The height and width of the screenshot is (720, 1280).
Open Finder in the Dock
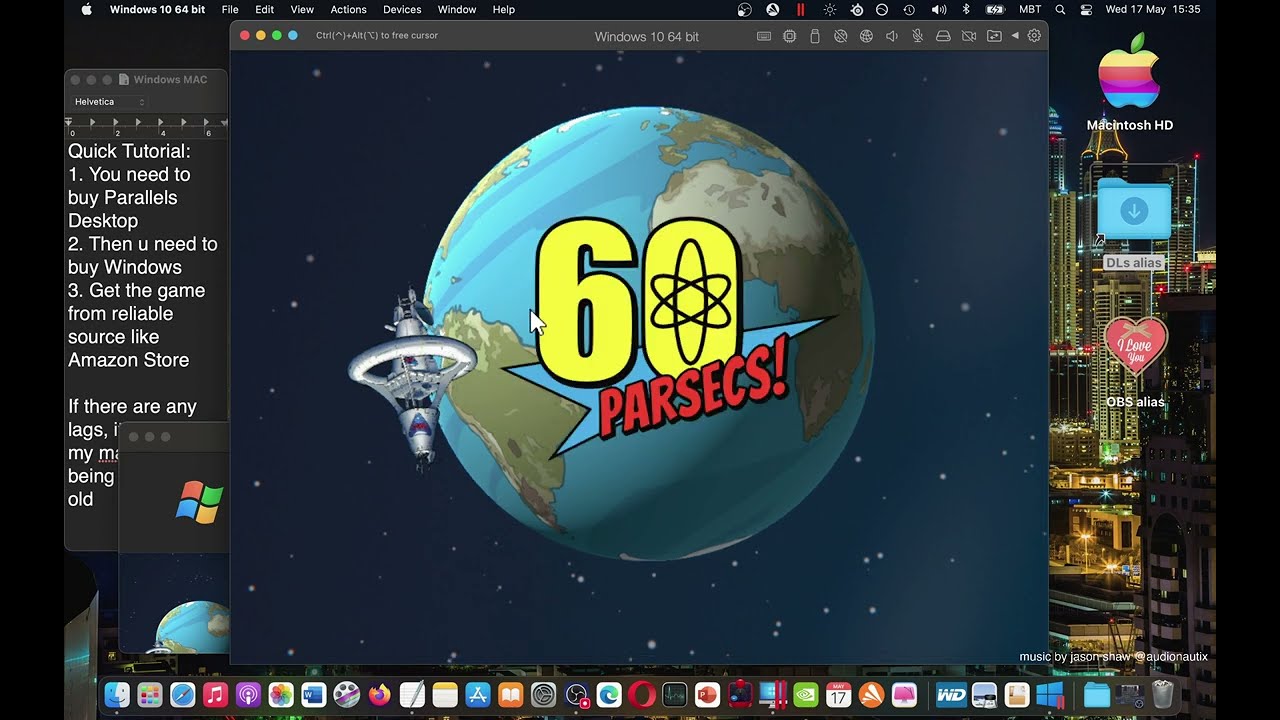117,694
